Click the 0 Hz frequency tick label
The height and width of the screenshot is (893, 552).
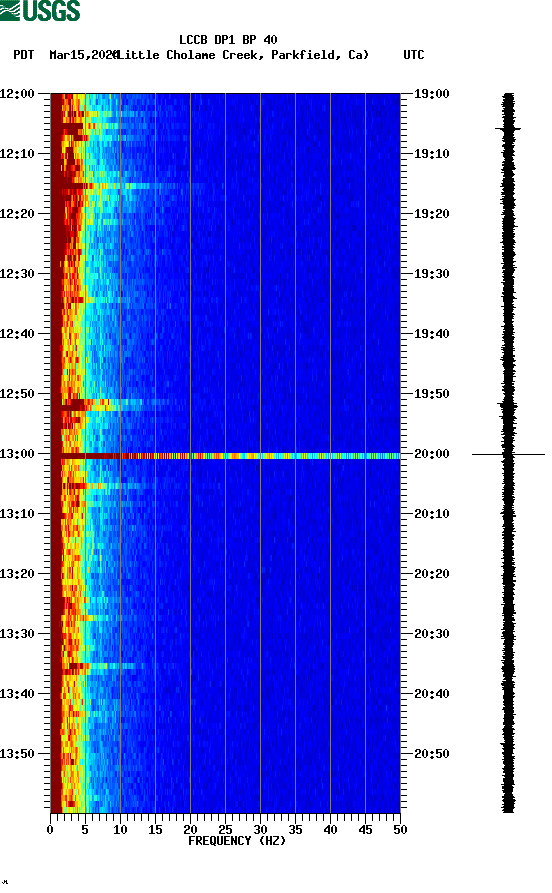tap(50, 830)
